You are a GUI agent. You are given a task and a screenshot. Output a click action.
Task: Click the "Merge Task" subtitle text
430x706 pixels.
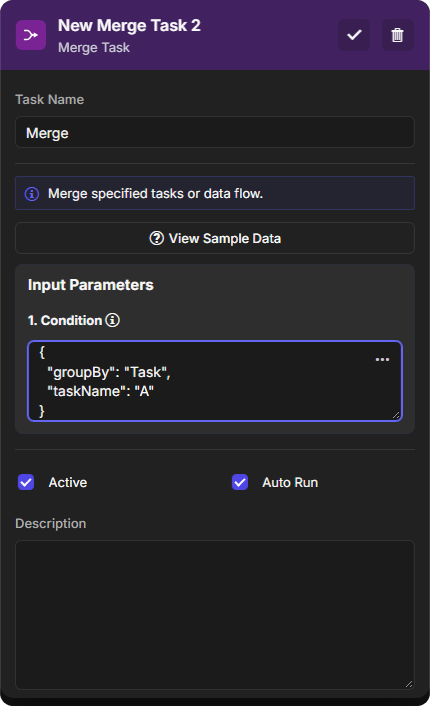pyautogui.click(x=94, y=47)
